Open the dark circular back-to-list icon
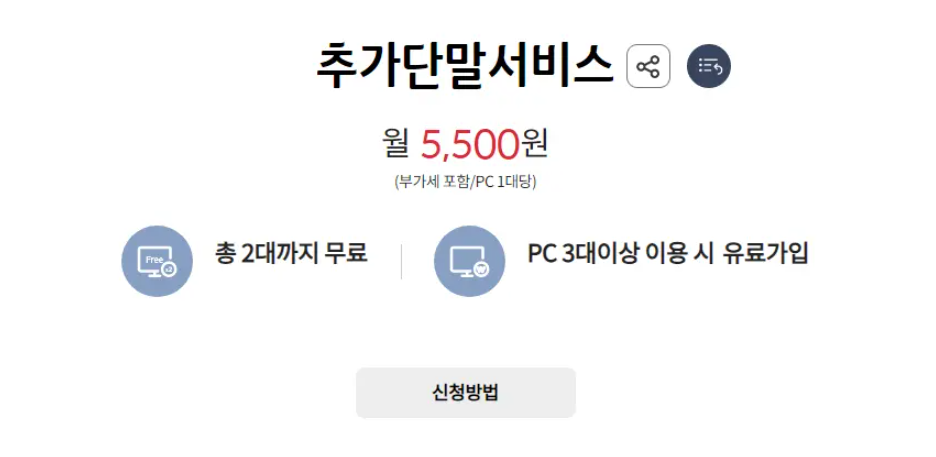 pos(709,66)
